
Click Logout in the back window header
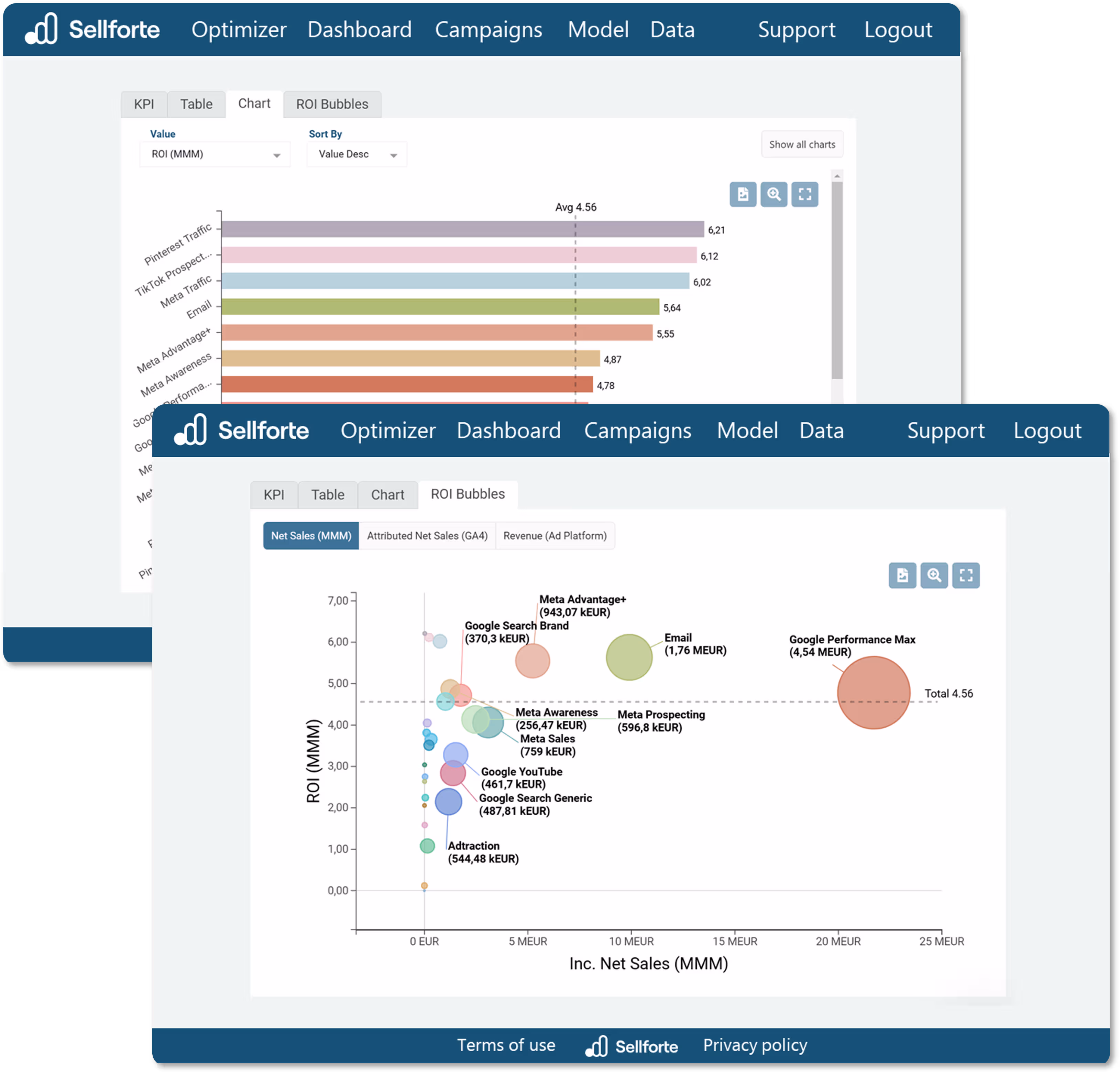898,30
